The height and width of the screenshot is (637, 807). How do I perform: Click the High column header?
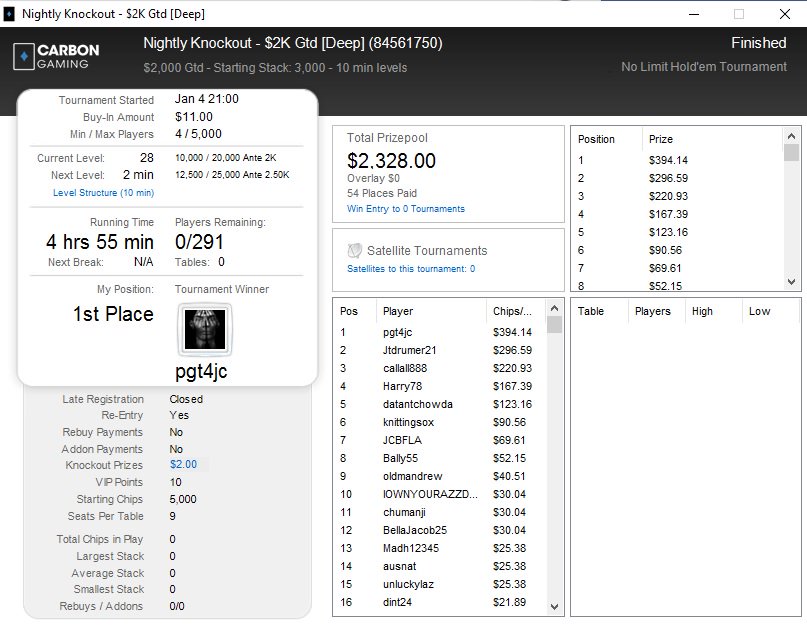tap(702, 311)
